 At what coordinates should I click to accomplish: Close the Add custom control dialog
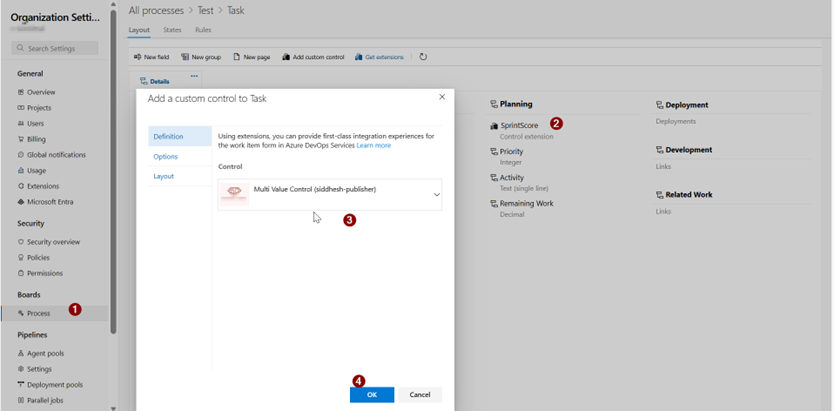click(x=441, y=97)
